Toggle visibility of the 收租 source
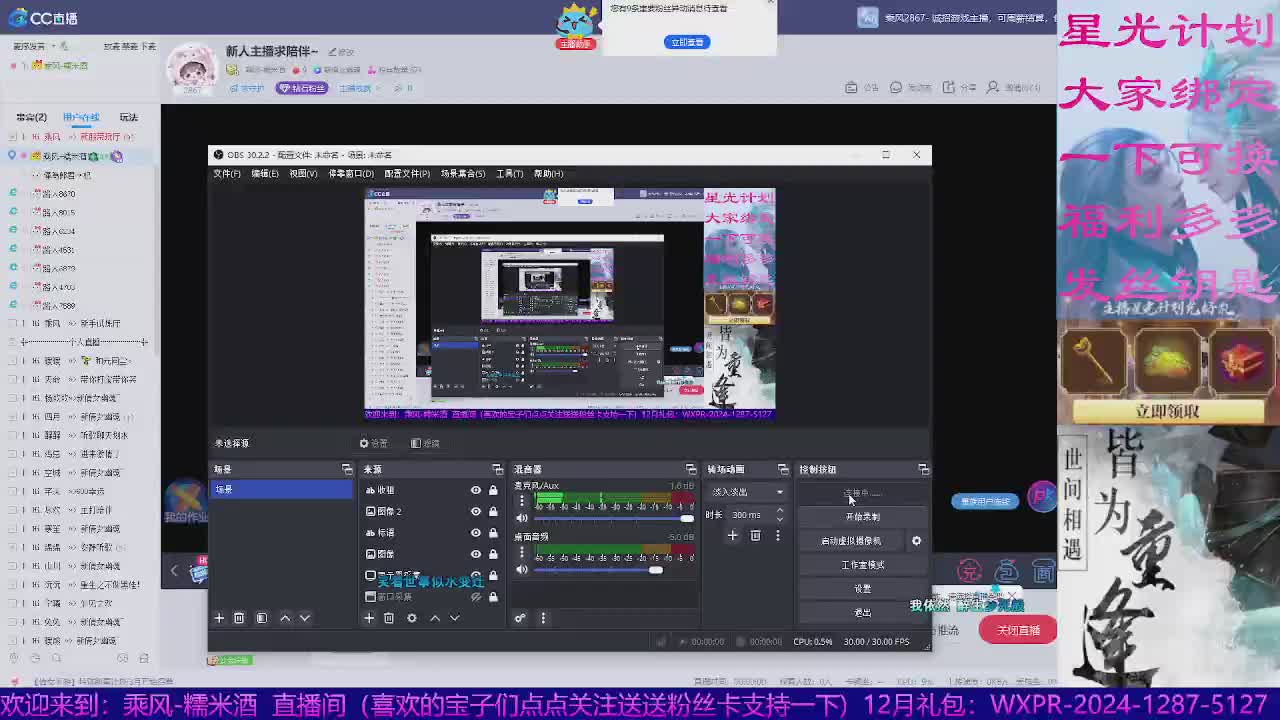Image resolution: width=1280 pixels, height=720 pixels. click(476, 490)
